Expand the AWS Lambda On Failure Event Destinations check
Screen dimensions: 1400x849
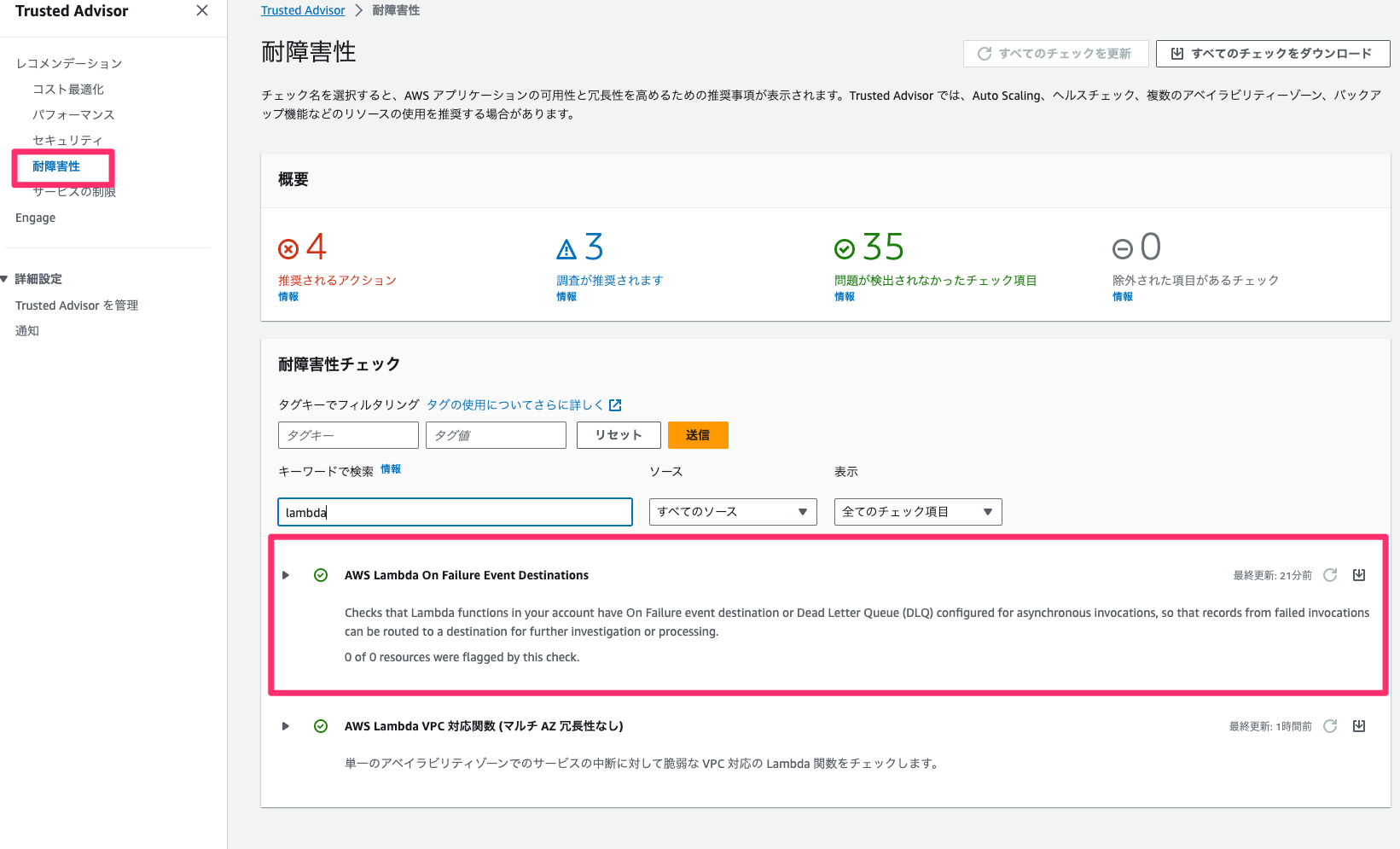tap(285, 574)
